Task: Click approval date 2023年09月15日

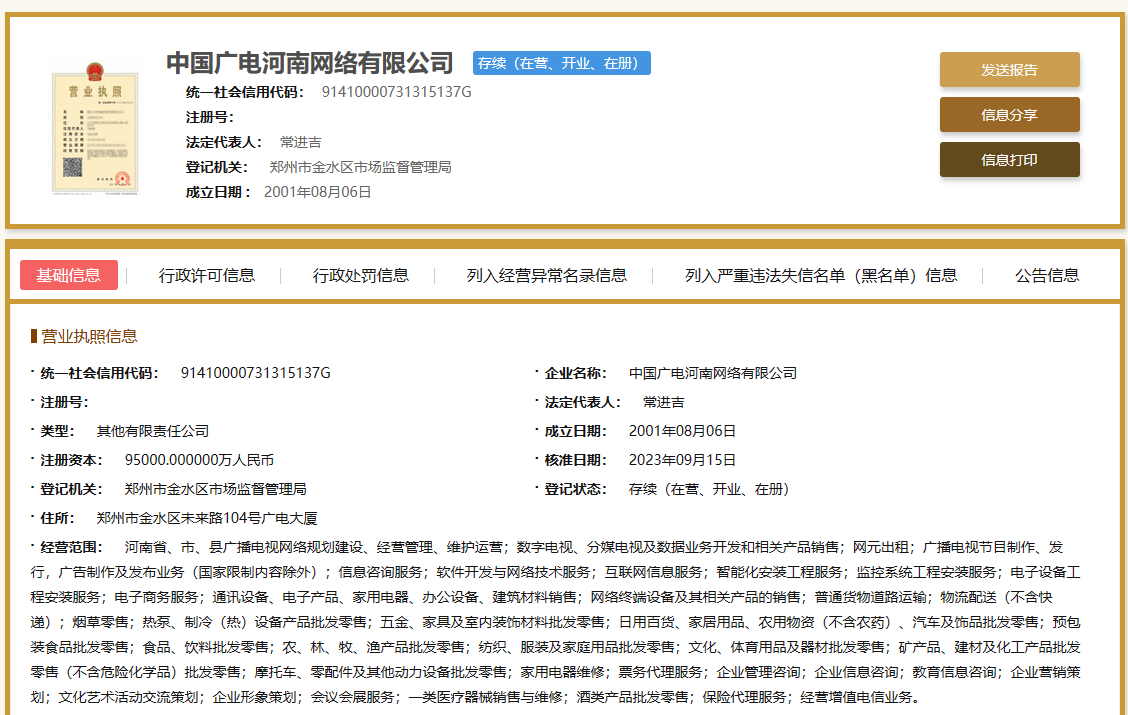Action: click(x=682, y=460)
